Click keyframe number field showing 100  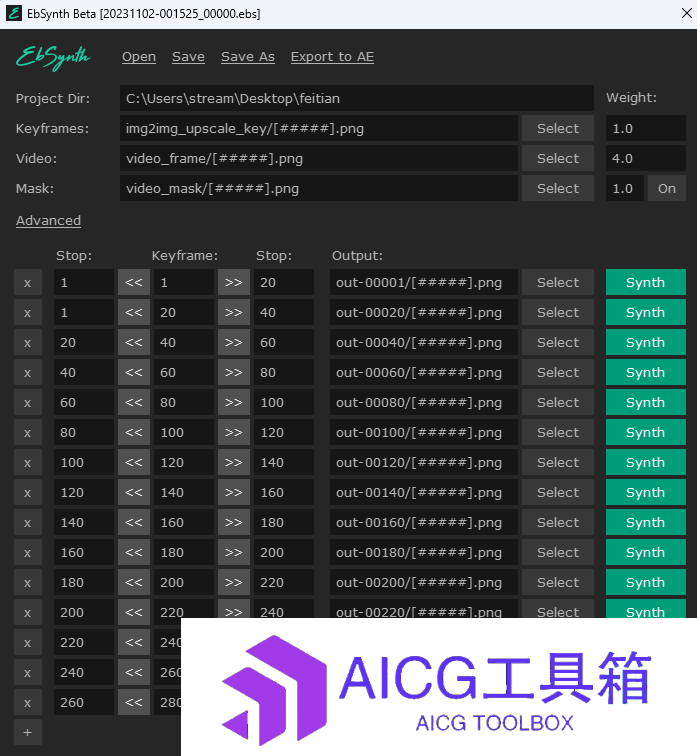click(184, 432)
